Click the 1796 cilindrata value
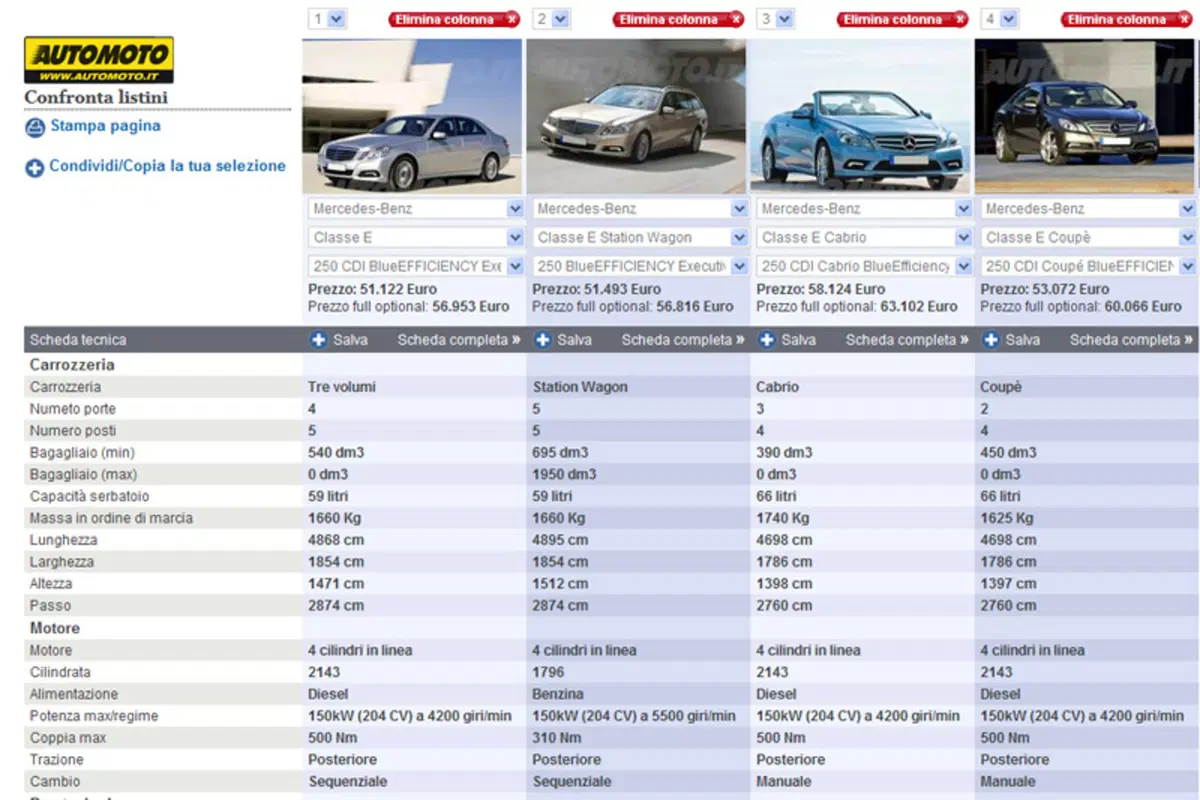Screen dimensions: 1200x800 548,672
